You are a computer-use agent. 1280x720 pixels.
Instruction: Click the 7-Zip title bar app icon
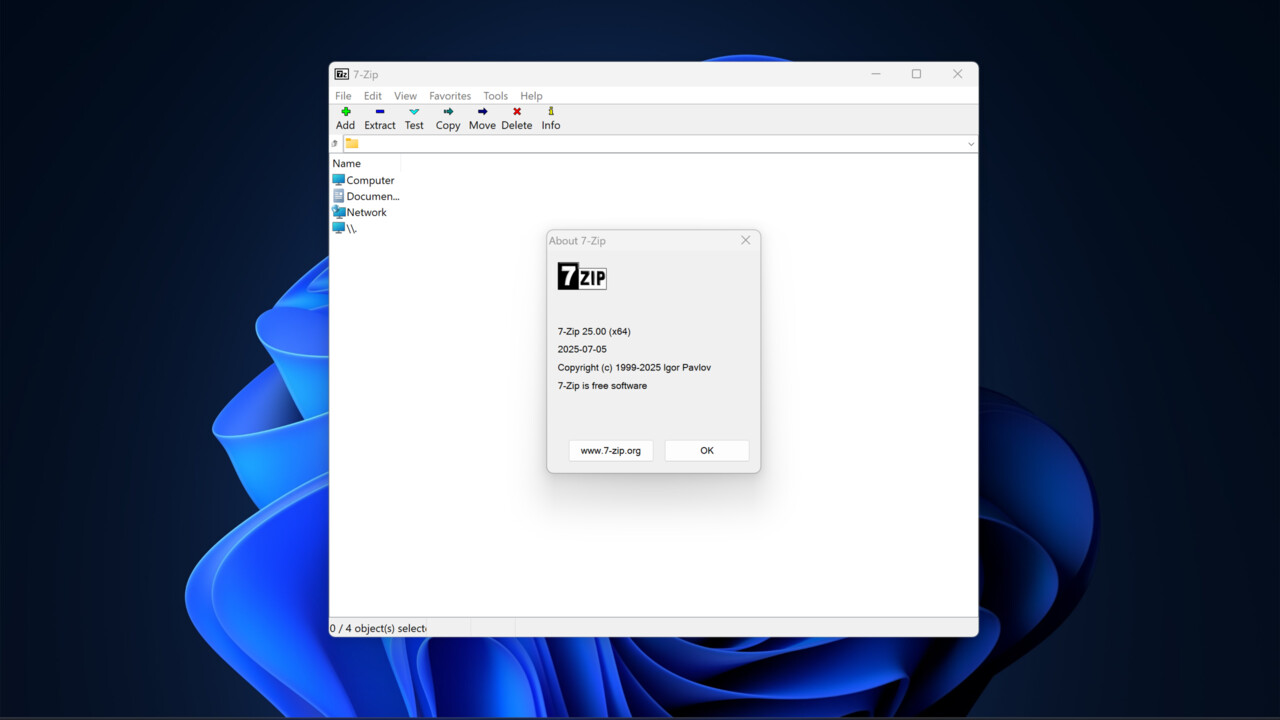point(342,74)
